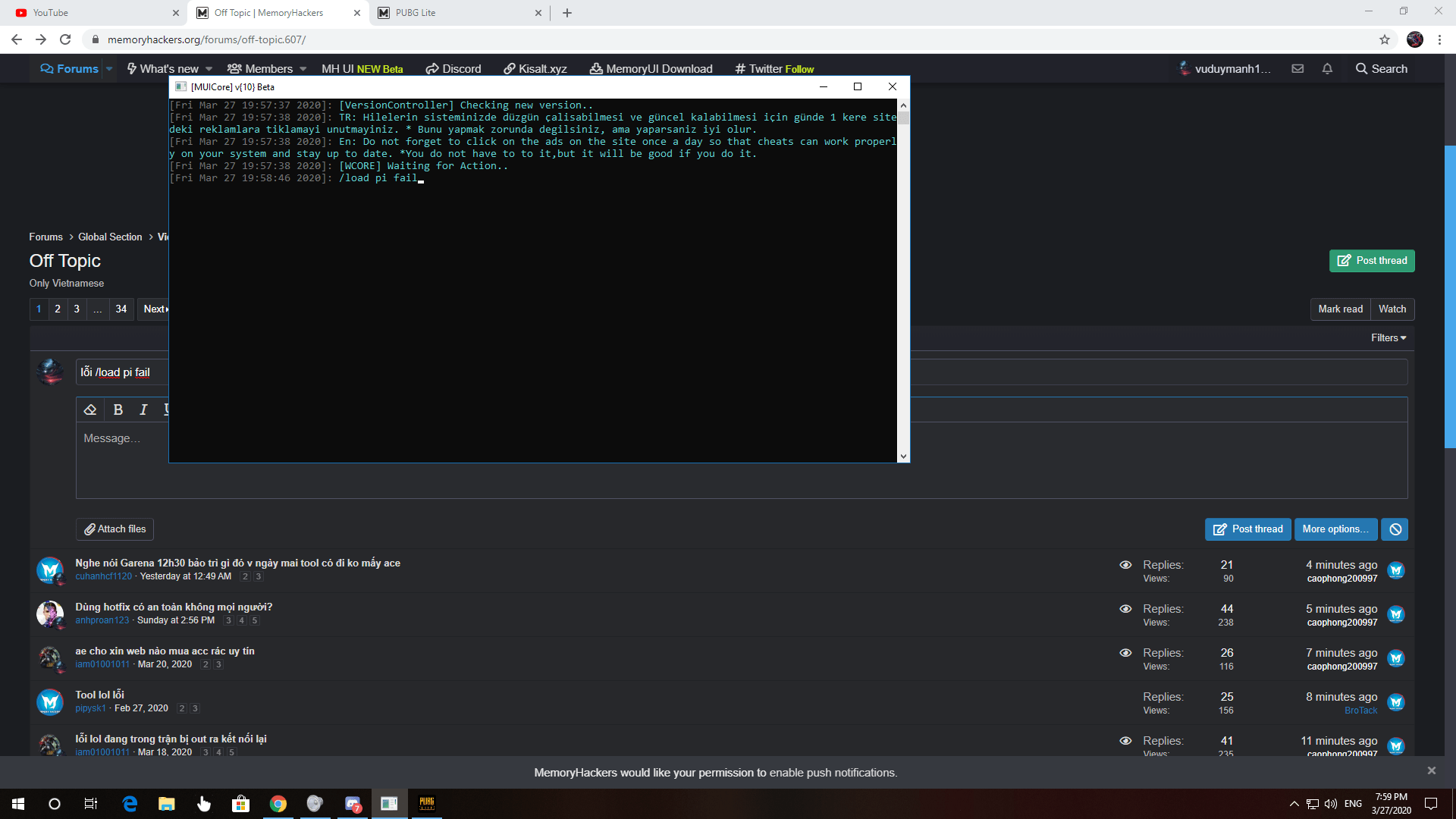Open a new Chrome tab

pos(567,13)
